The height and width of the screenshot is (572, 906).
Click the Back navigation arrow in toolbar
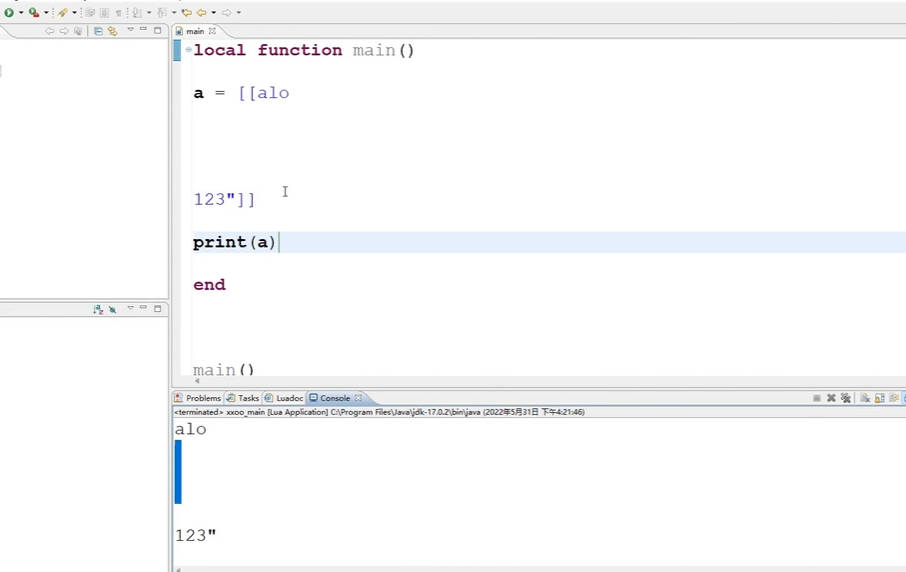(x=201, y=12)
